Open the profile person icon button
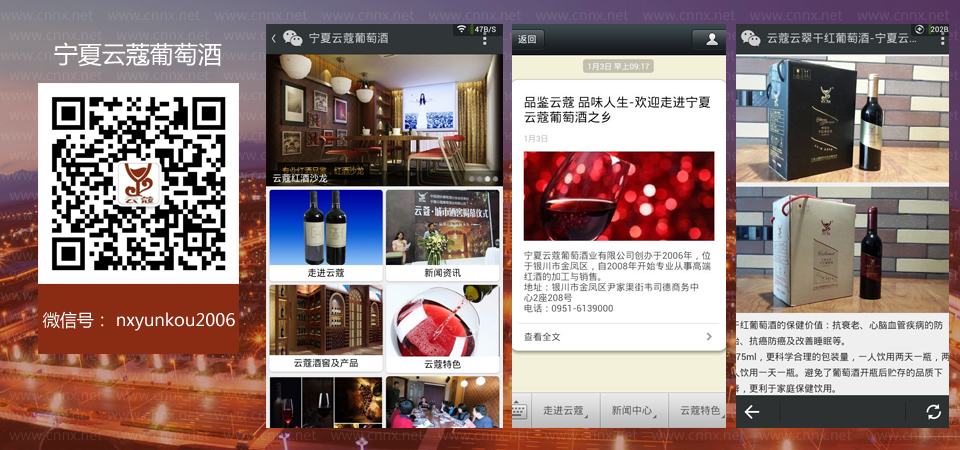The height and width of the screenshot is (450, 960). tap(709, 39)
